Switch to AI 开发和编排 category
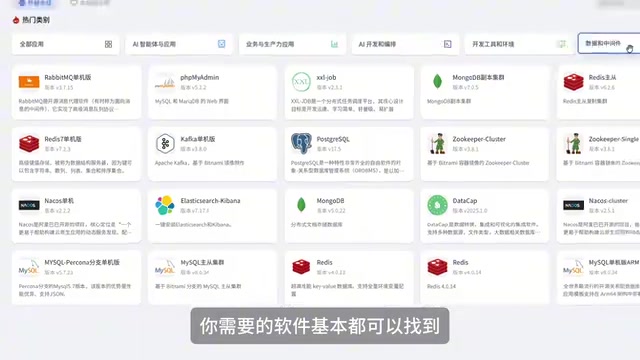Screen dimensions: 640x360 (x=405, y=44)
